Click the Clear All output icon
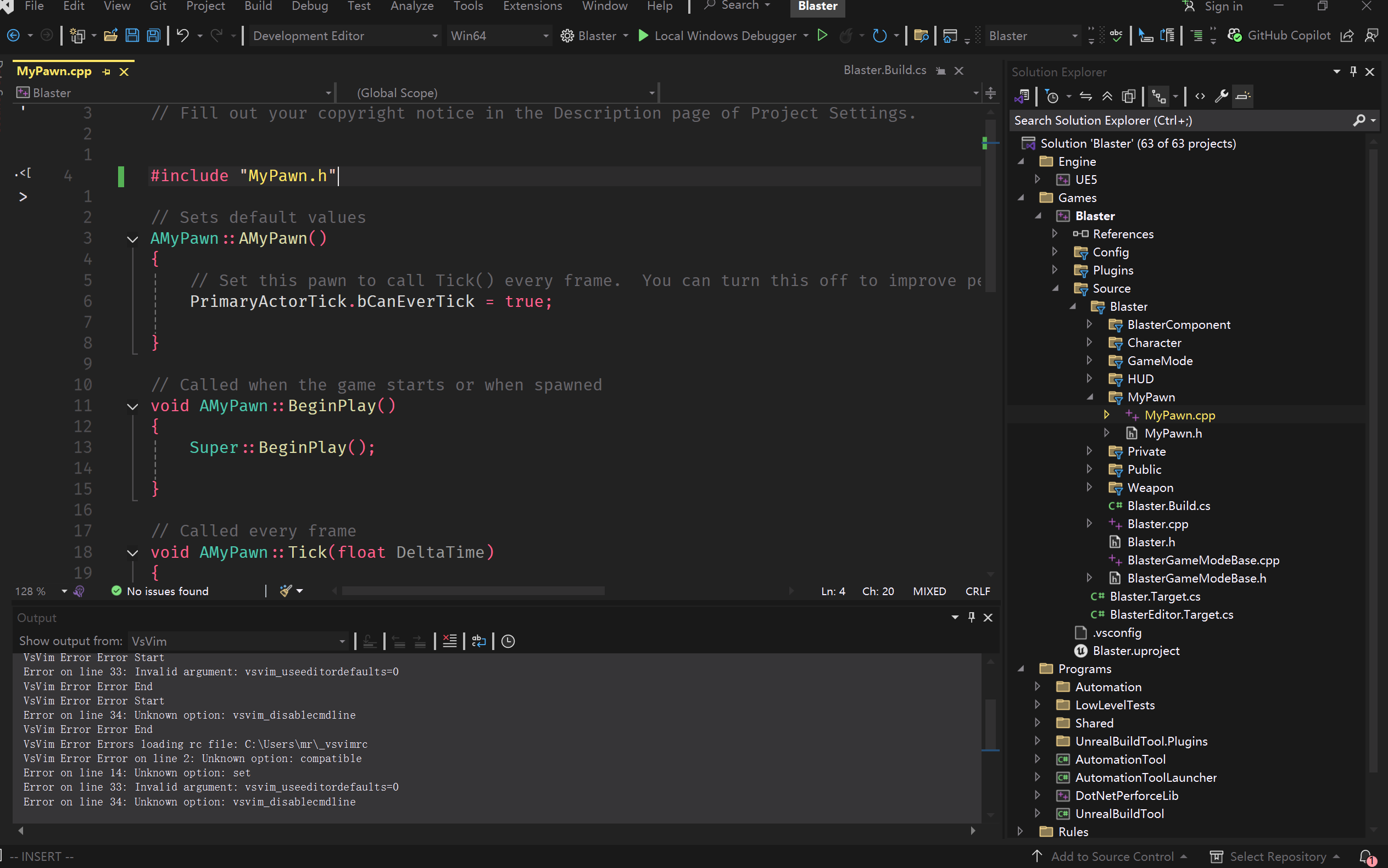 pyautogui.click(x=450, y=641)
